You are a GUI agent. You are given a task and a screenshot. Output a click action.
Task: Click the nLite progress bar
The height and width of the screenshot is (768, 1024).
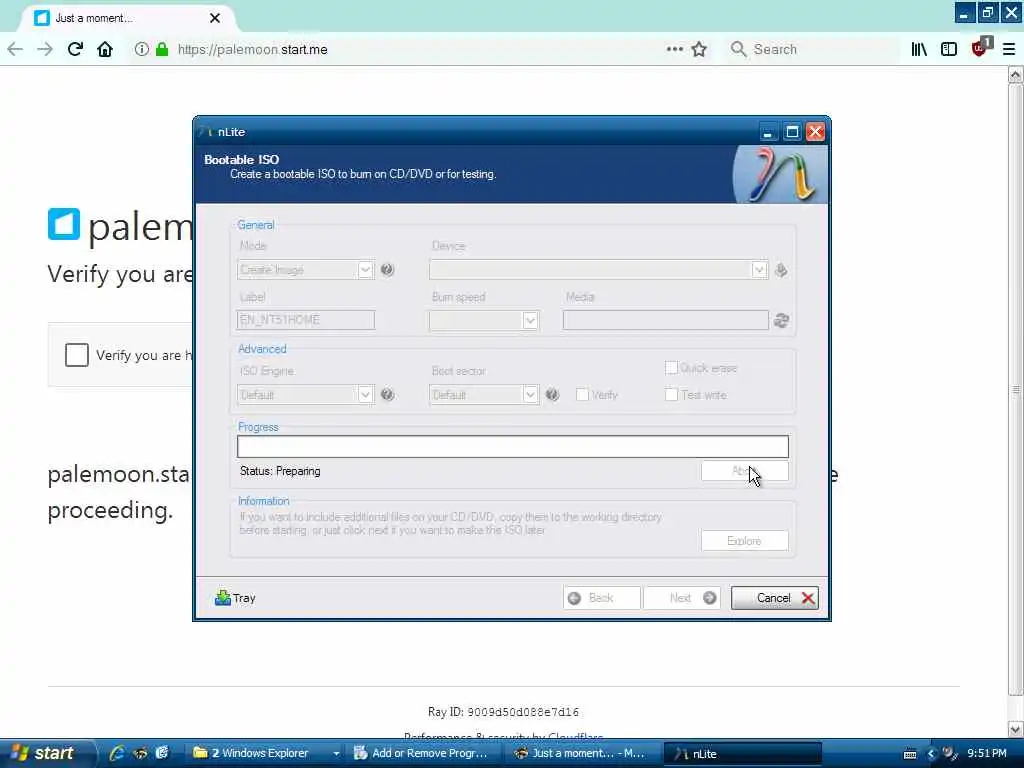pos(513,447)
